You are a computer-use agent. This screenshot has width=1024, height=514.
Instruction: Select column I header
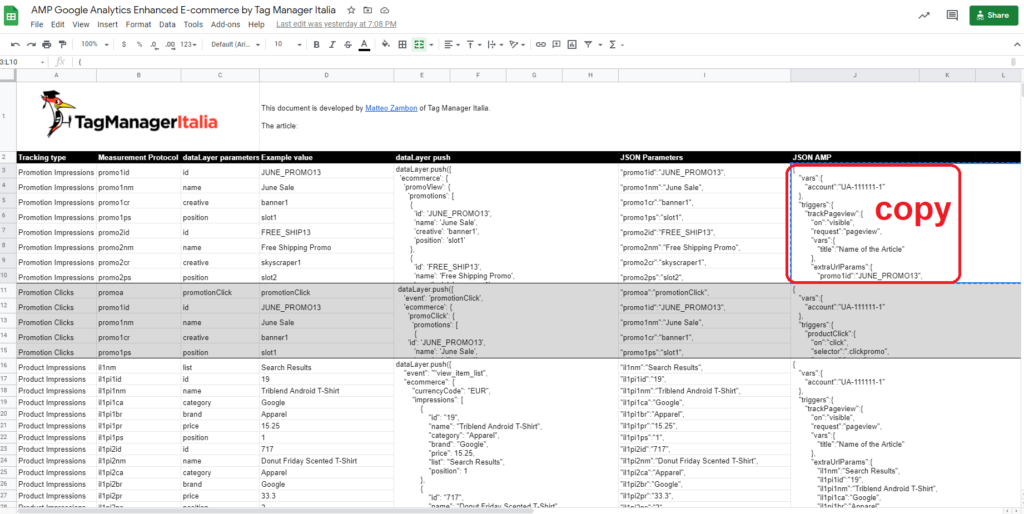pos(705,76)
